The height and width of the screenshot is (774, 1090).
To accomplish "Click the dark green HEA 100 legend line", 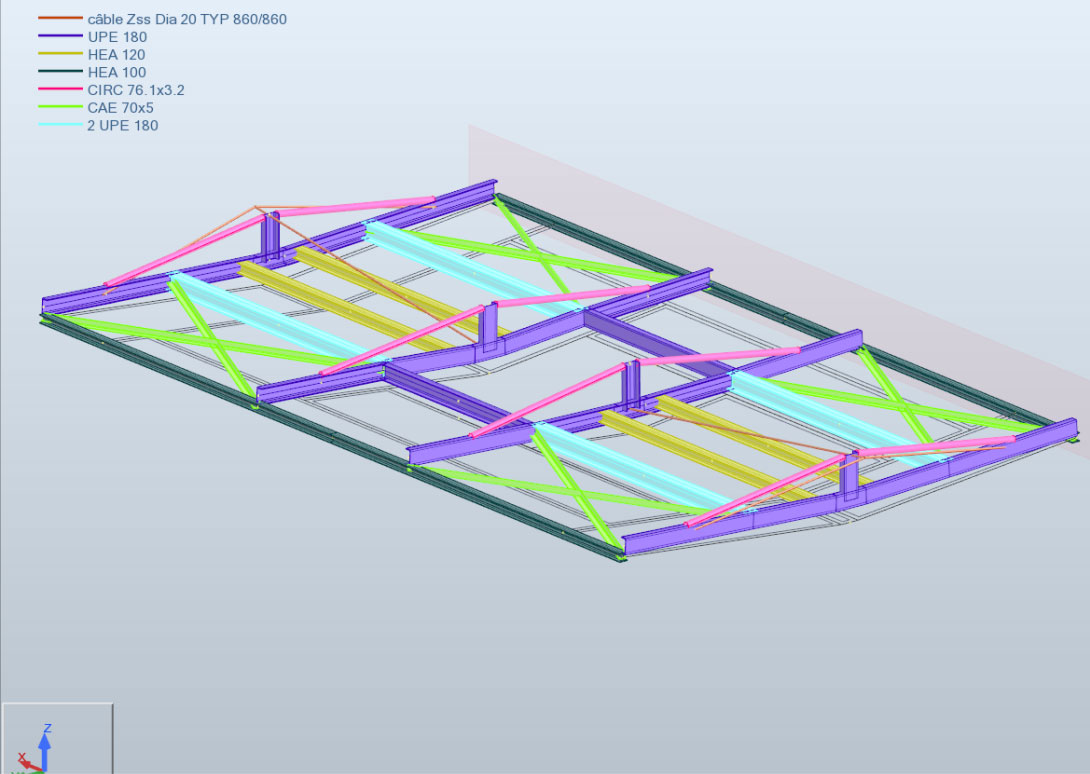I will 60,71.
